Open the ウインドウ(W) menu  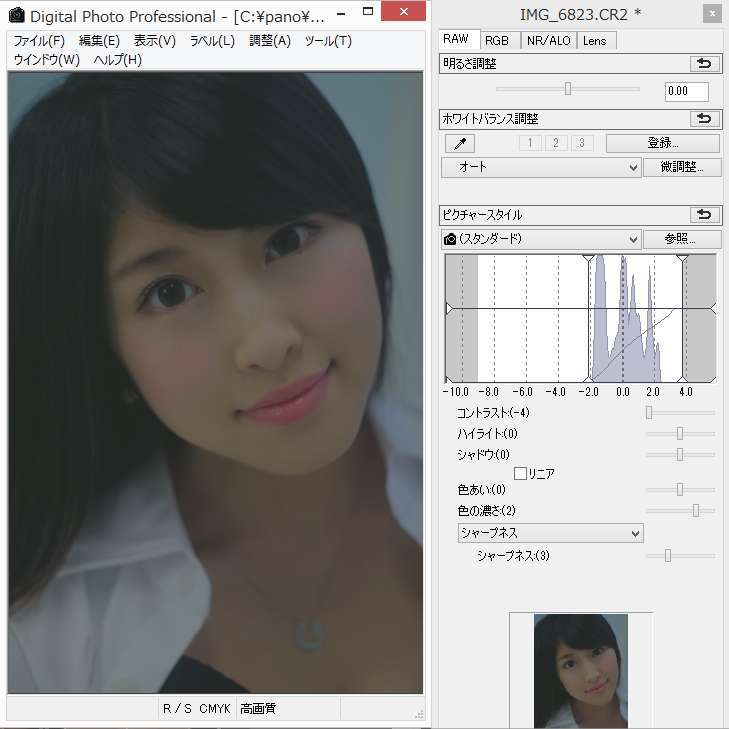point(47,60)
